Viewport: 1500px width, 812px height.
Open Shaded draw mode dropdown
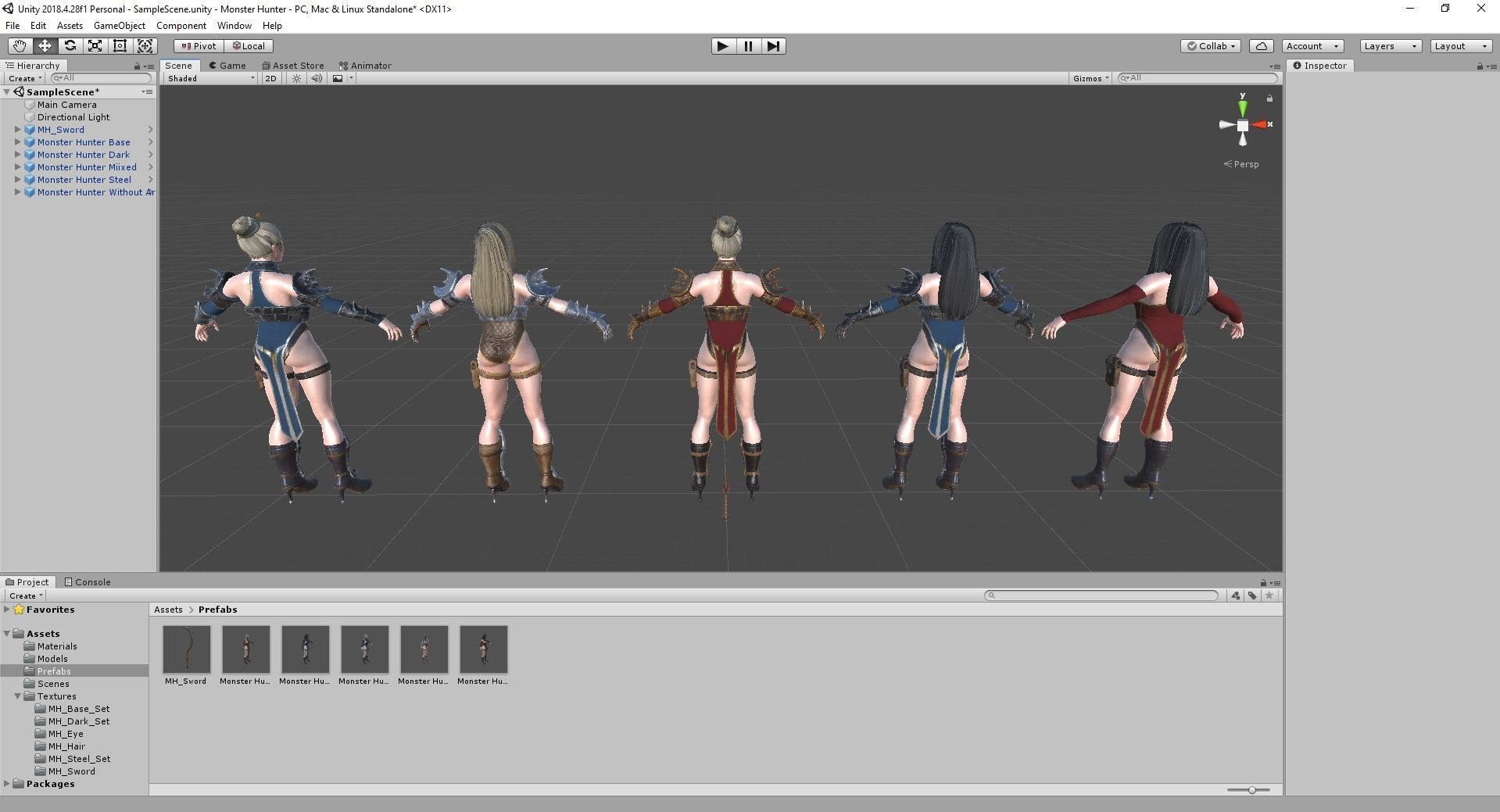pos(210,78)
